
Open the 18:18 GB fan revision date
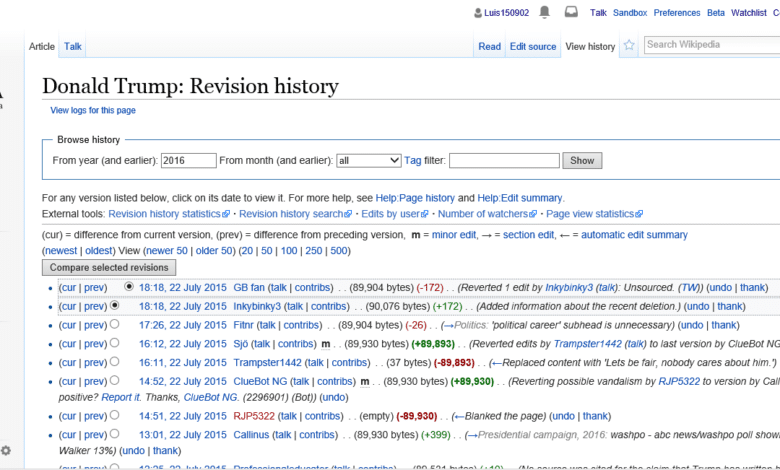pos(183,287)
